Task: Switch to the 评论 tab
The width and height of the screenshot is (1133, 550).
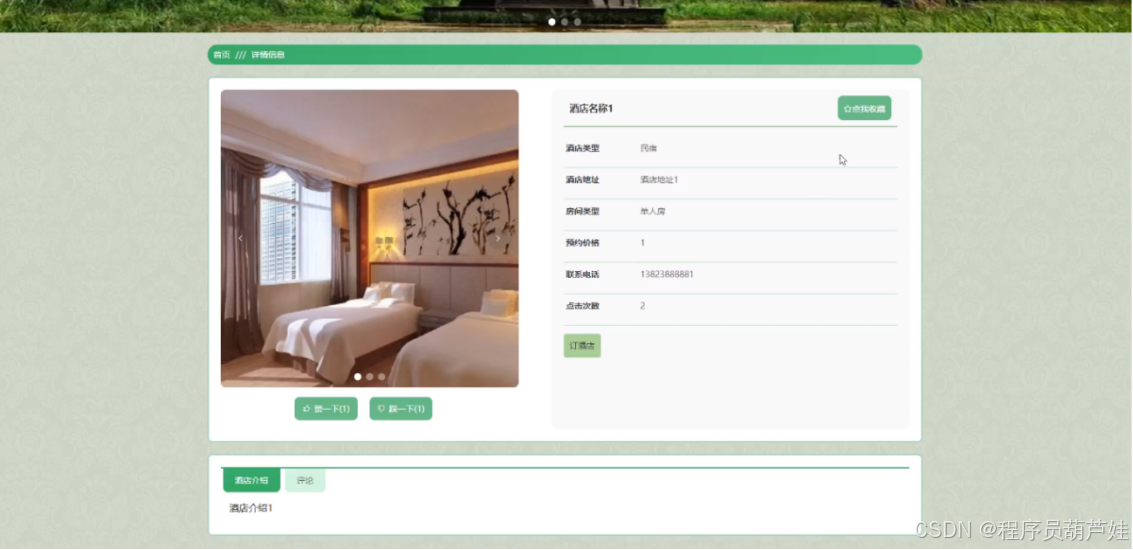Action: pos(305,480)
